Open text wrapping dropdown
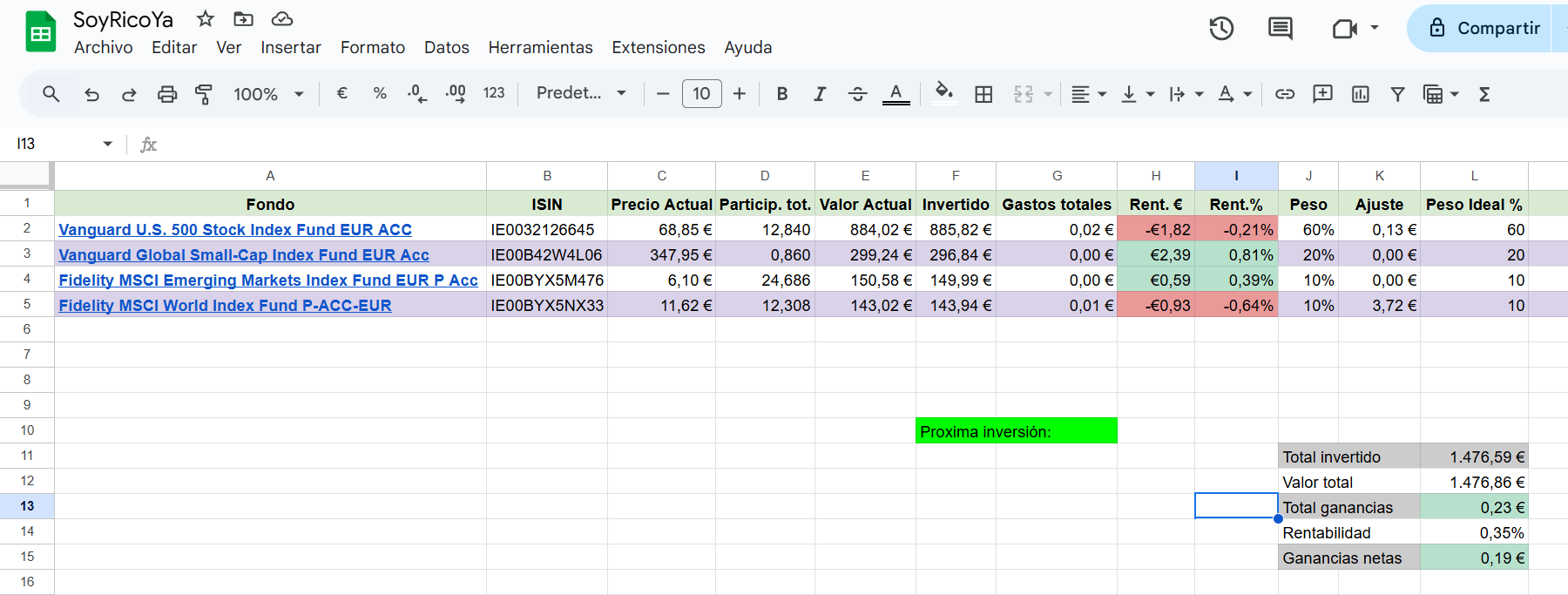Image resolution: width=1568 pixels, height=595 pixels. tap(1186, 94)
